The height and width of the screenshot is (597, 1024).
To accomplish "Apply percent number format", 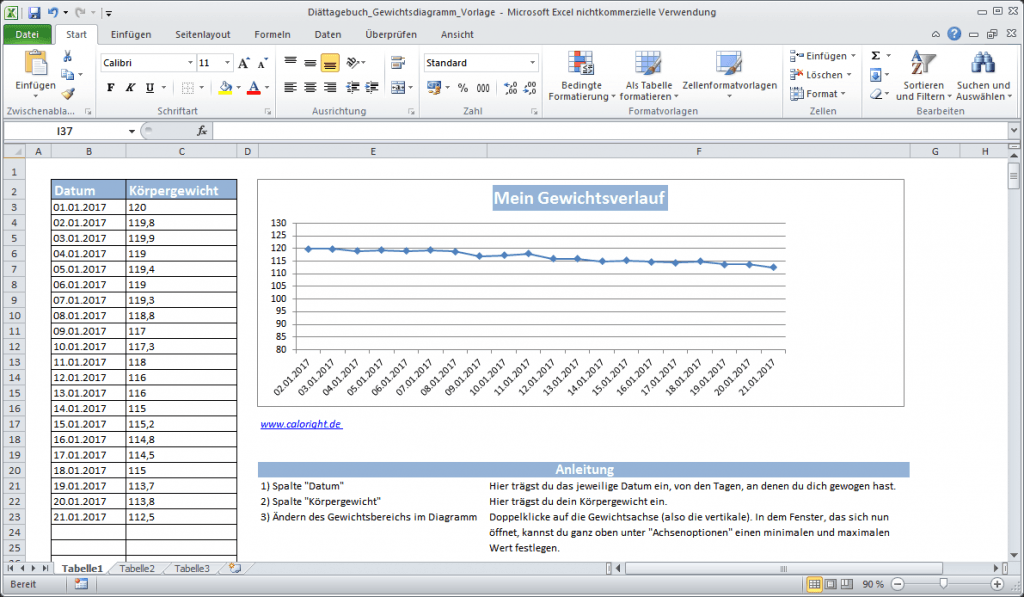I will click(x=463, y=88).
